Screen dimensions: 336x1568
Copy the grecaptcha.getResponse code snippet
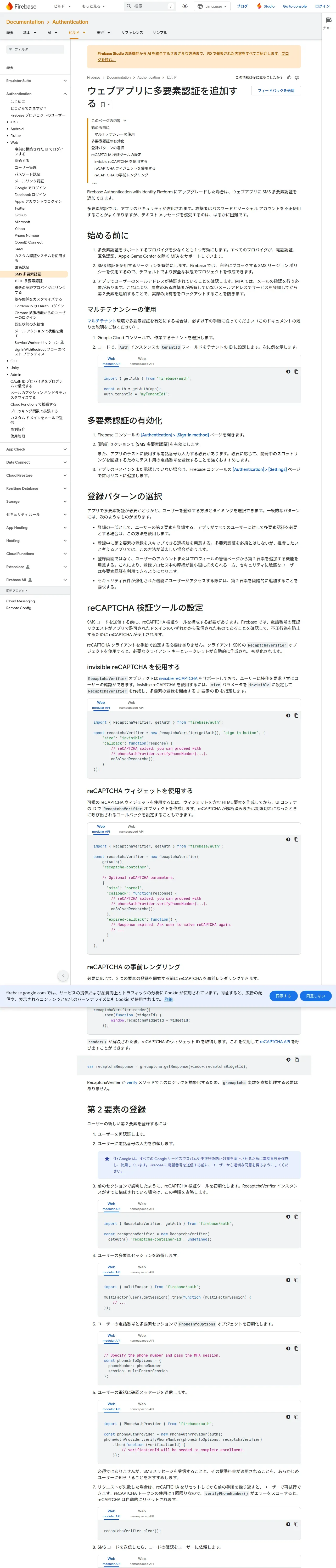point(296,1060)
